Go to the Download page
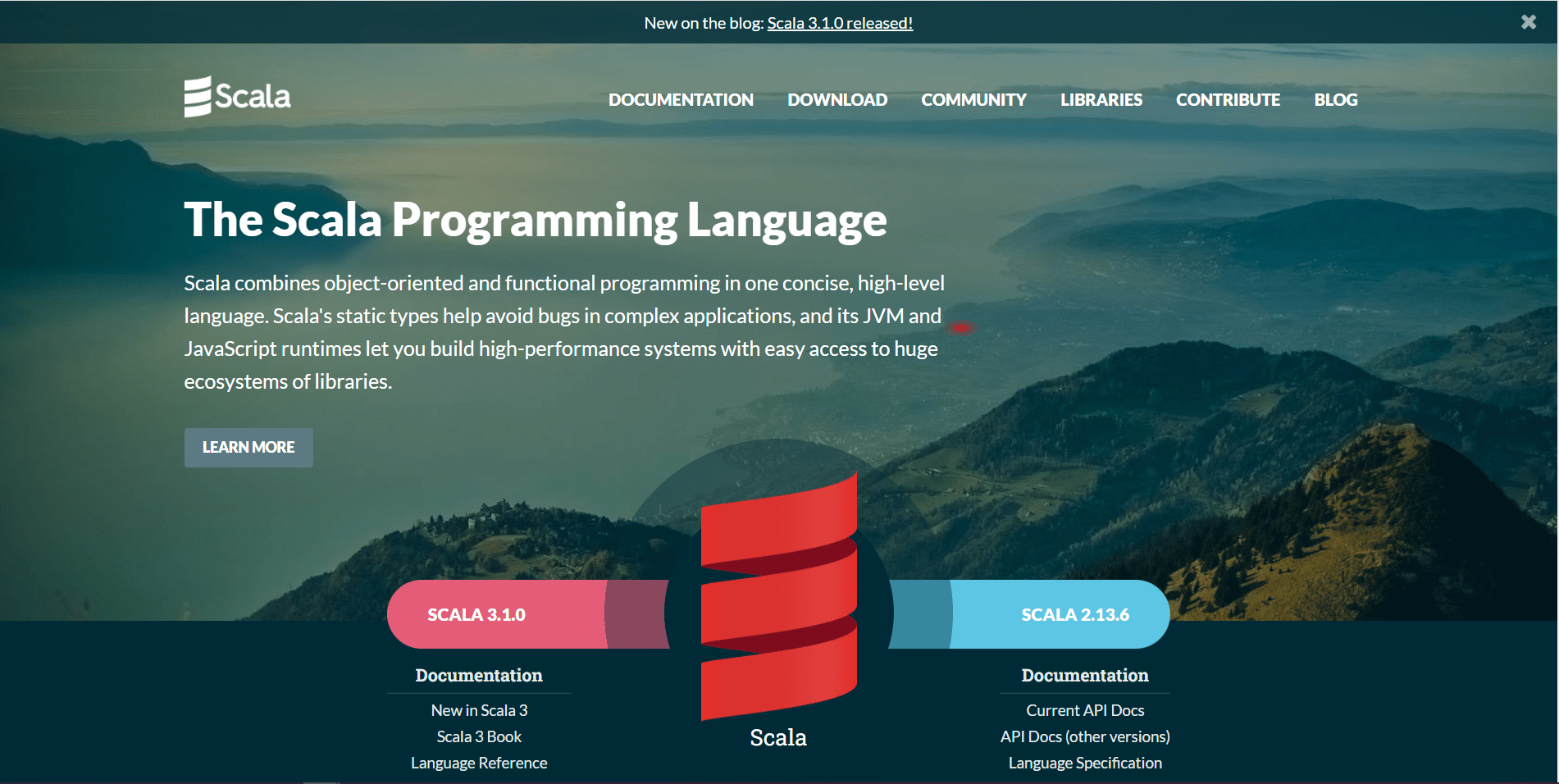 [837, 100]
